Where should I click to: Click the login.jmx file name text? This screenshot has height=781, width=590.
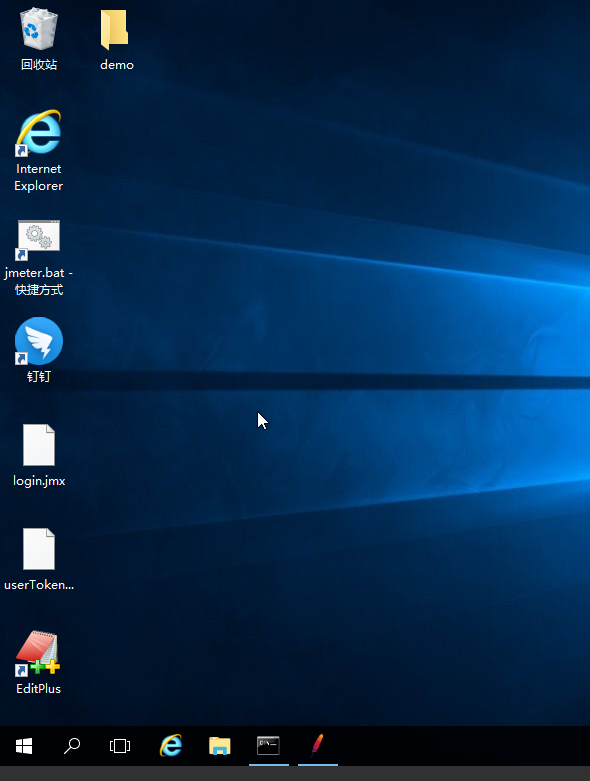[39, 481]
